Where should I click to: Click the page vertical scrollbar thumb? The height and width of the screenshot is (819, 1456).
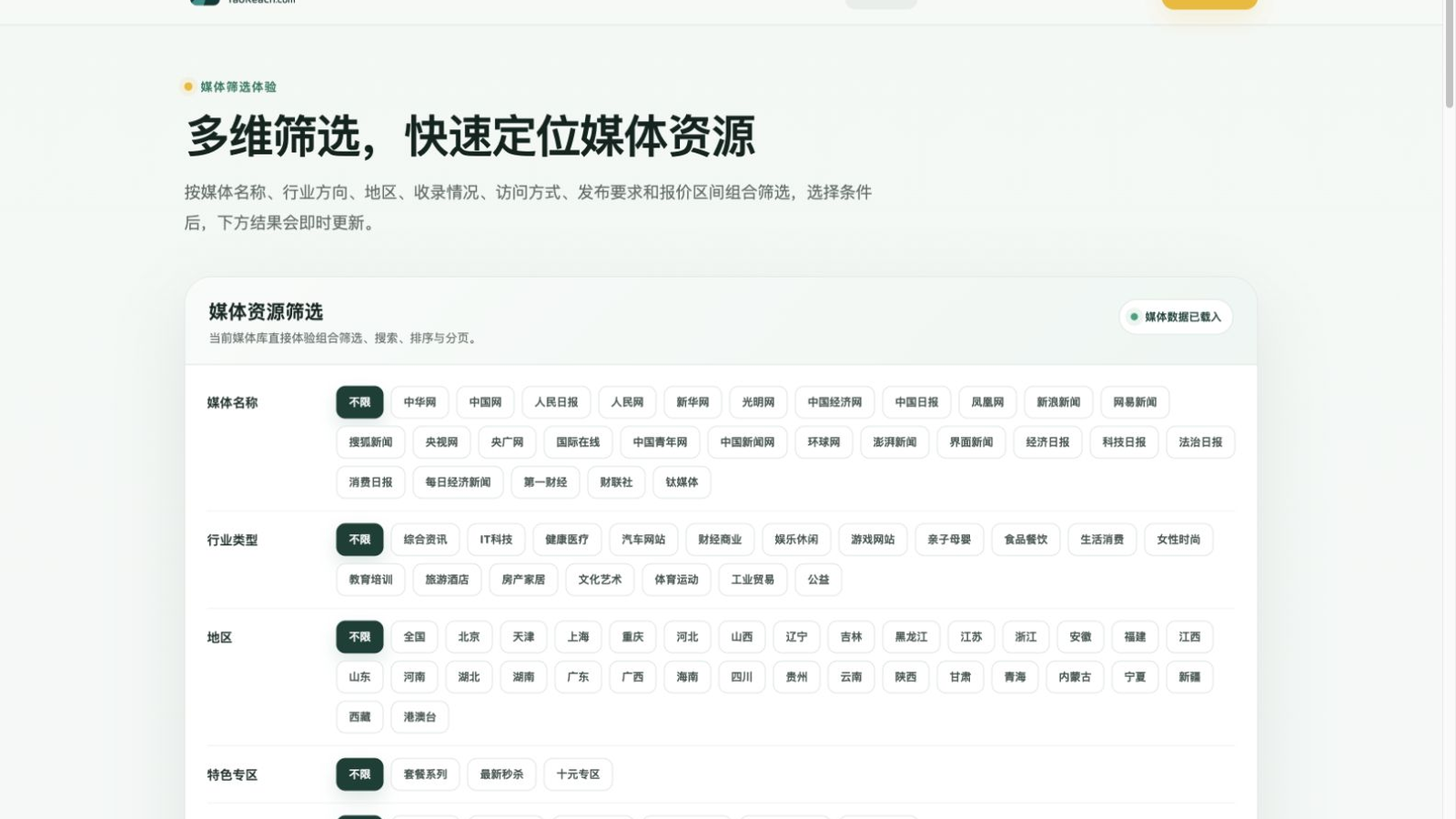[1450, 55]
